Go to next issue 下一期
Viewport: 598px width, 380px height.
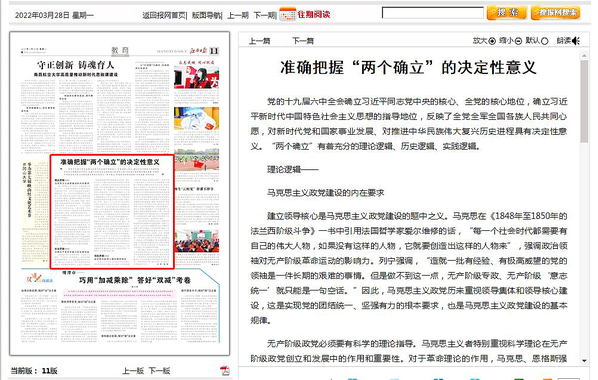click(x=264, y=15)
